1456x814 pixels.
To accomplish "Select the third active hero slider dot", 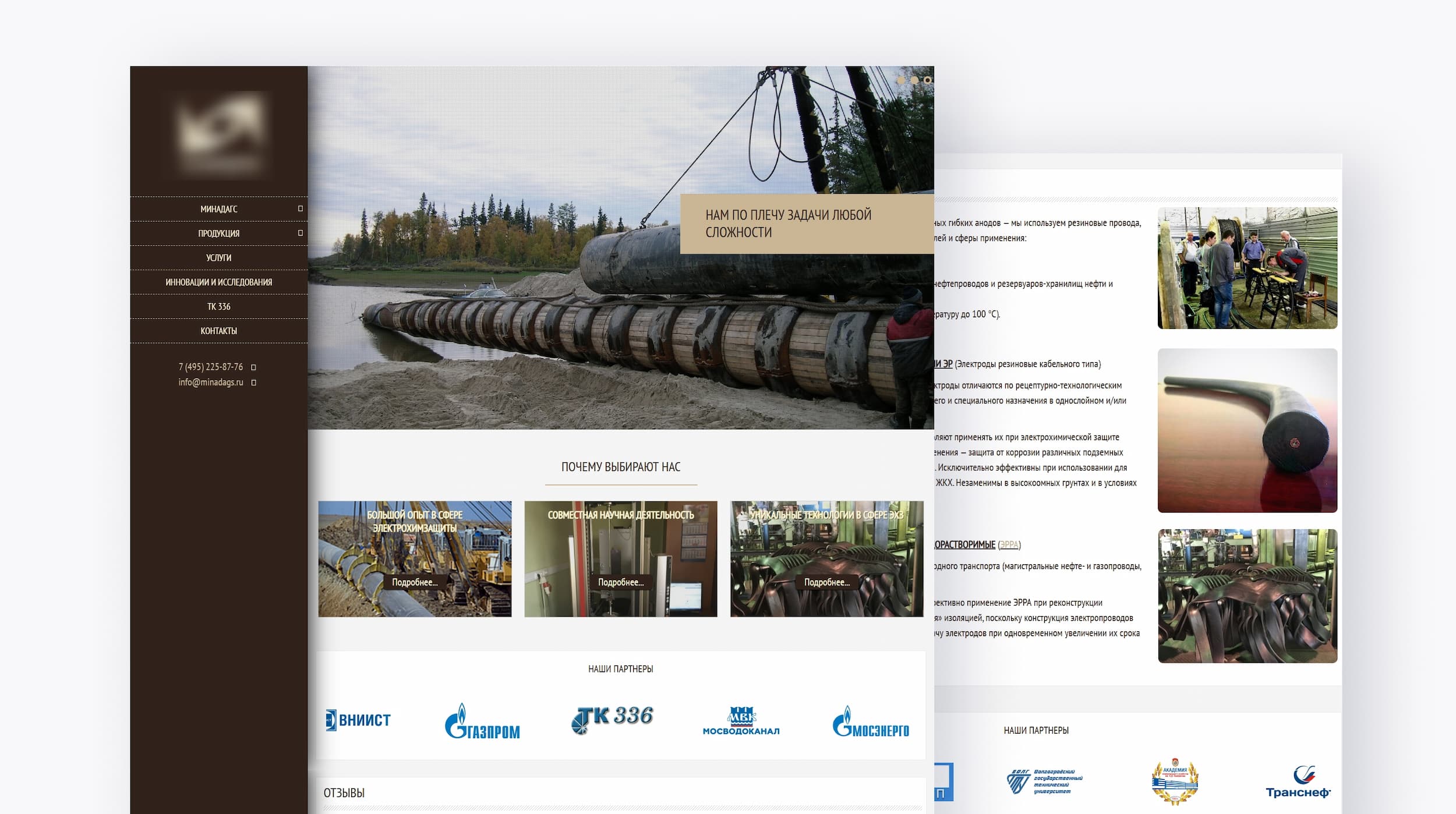I will click(x=927, y=80).
